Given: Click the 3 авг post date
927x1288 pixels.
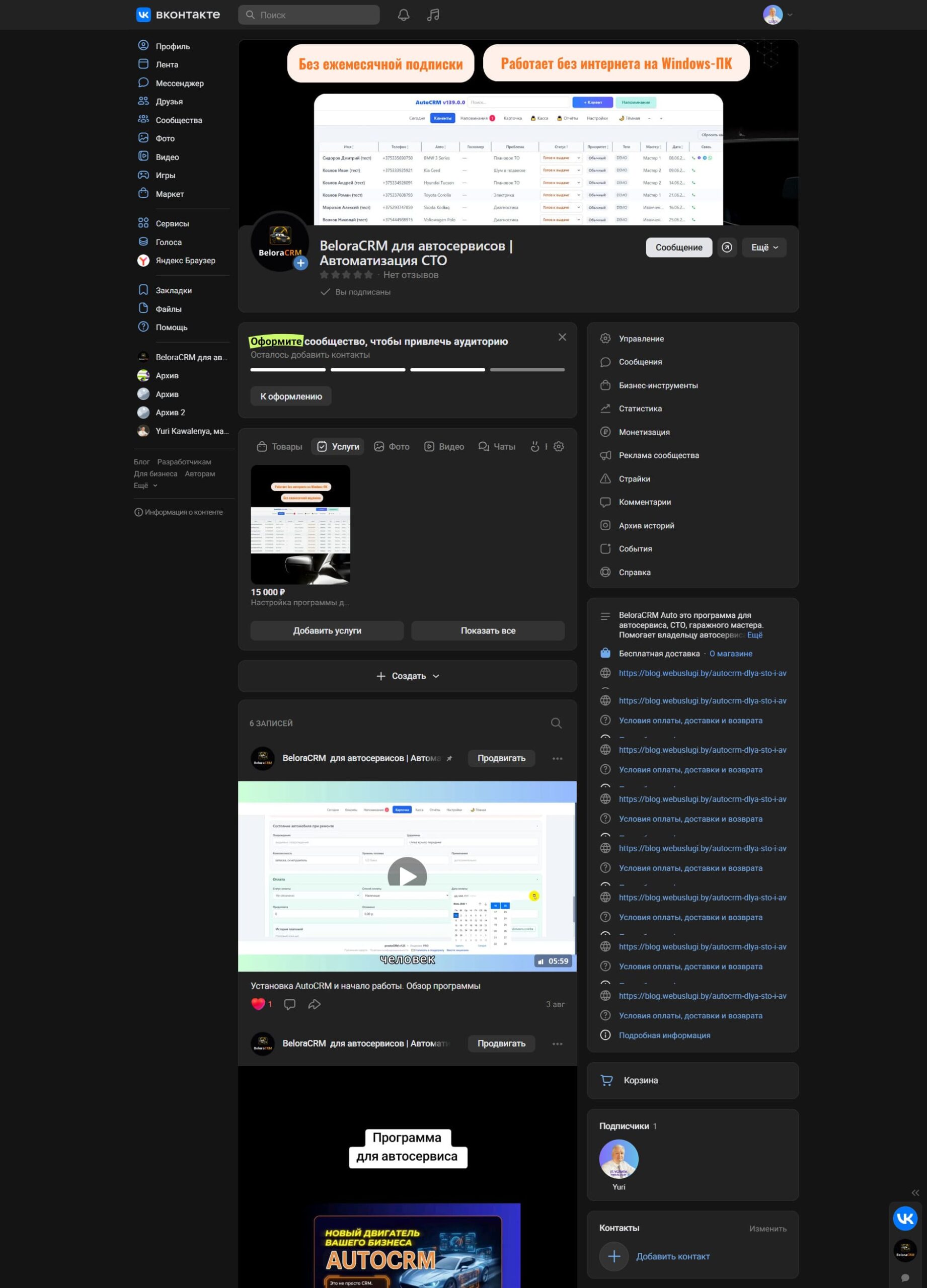Looking at the screenshot, I should [555, 1004].
